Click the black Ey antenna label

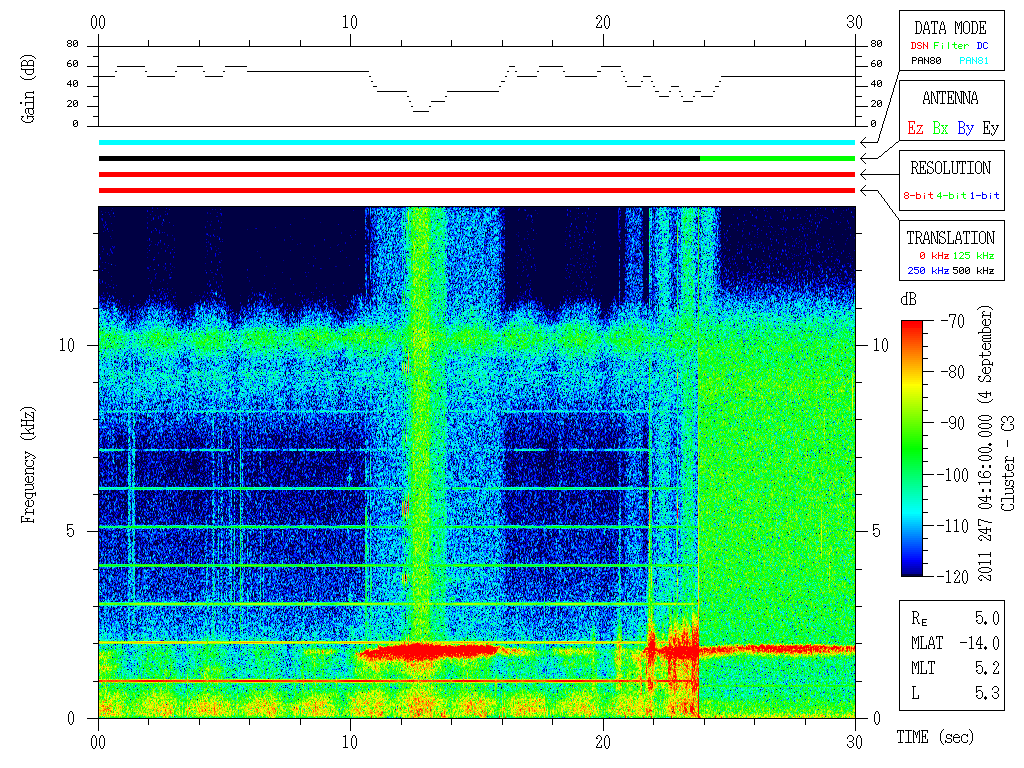tap(991, 128)
